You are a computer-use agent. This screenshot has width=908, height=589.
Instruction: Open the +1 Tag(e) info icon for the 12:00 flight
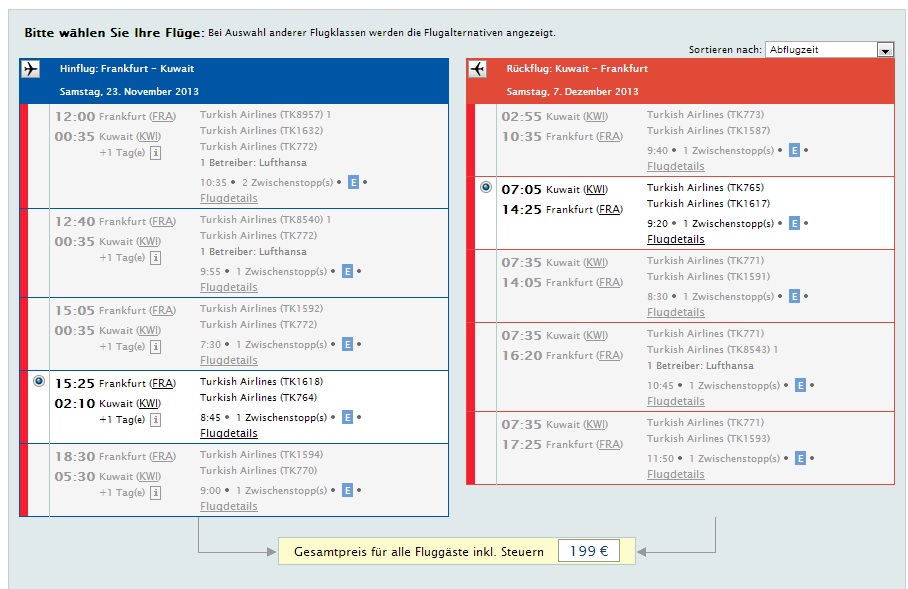point(155,153)
